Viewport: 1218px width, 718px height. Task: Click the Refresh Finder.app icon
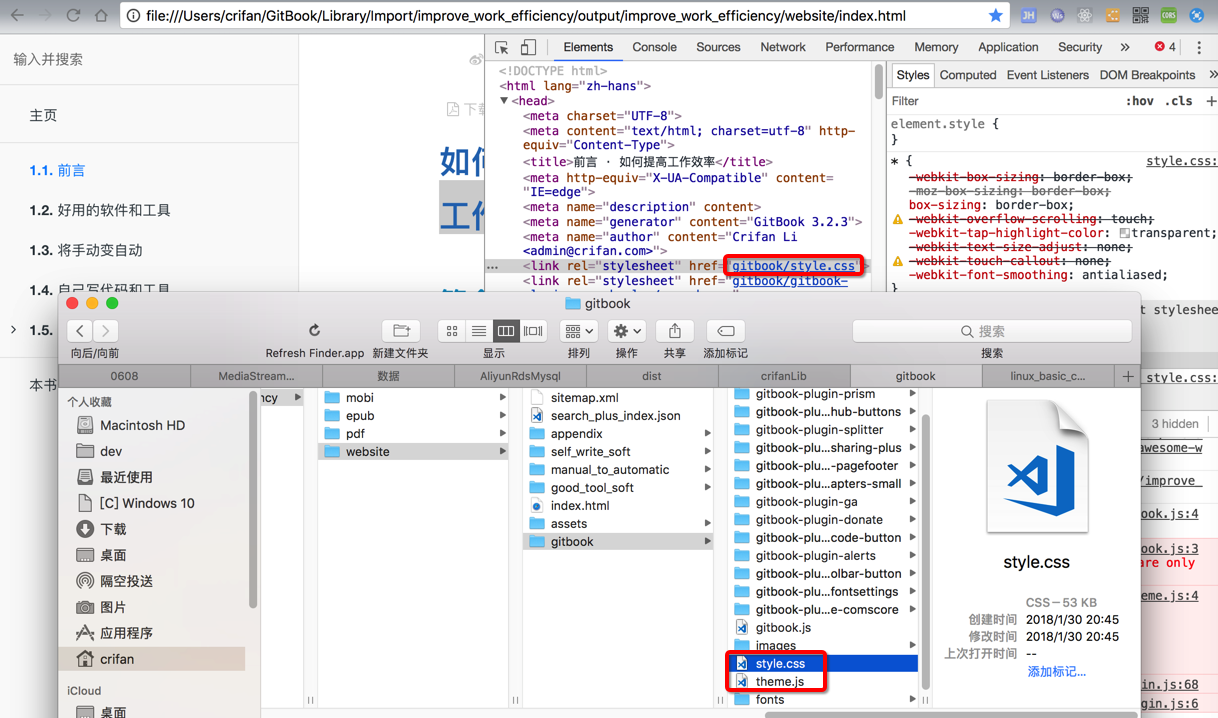(314, 331)
